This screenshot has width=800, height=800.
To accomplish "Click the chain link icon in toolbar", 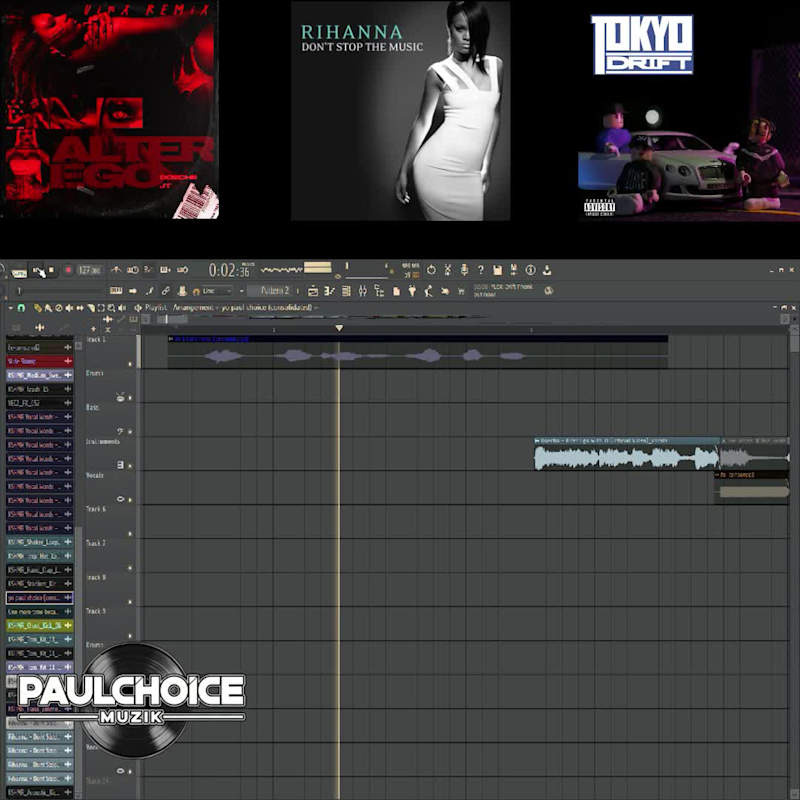I will point(166,291).
